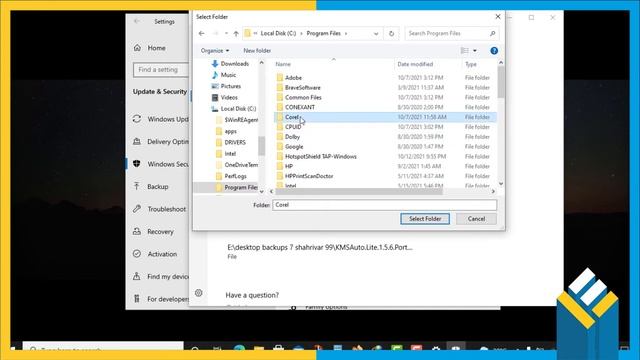Viewport: 640px width, 360px height.
Task: Open Pictures in navigation pane
Action: pos(227,86)
